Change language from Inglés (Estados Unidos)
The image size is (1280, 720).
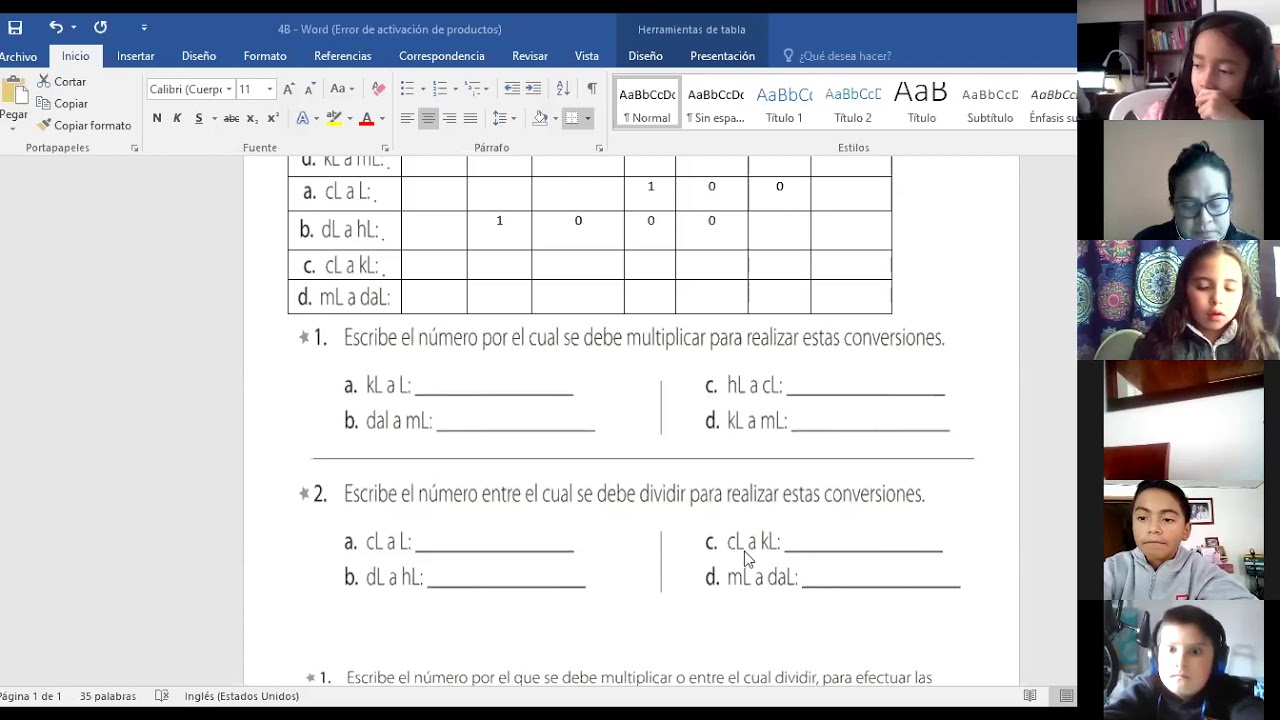point(241,696)
